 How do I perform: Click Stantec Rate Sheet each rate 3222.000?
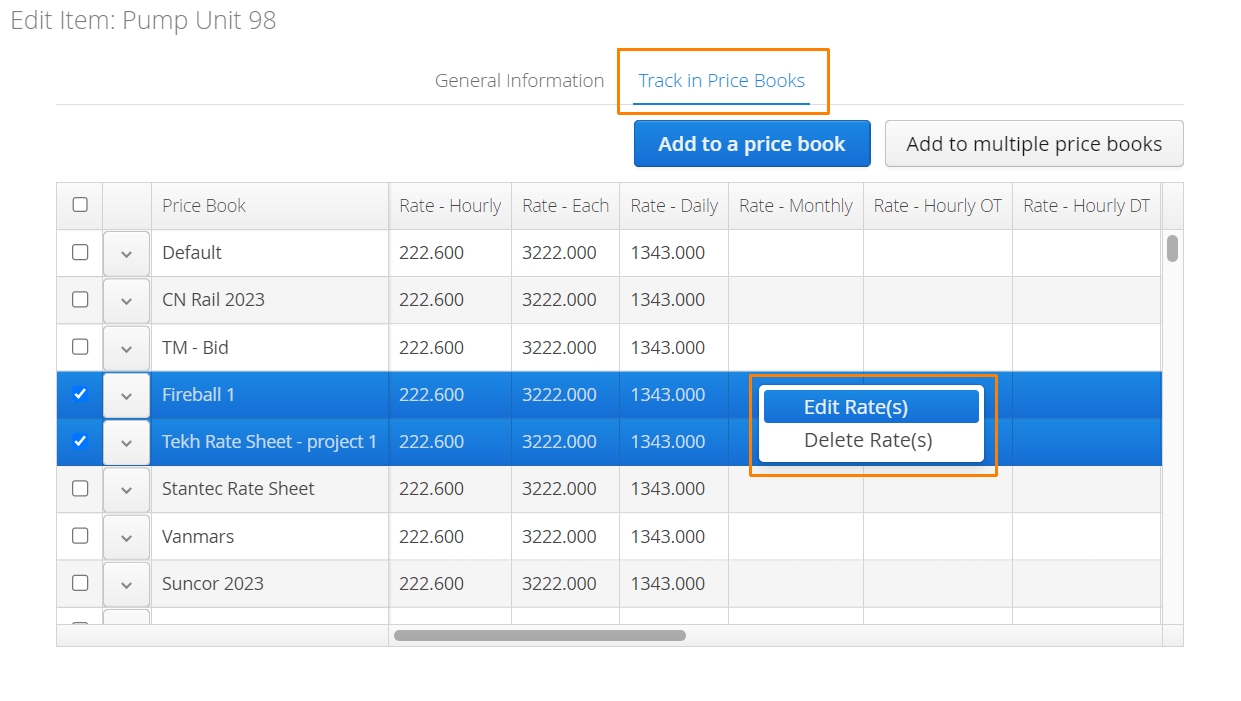coord(565,489)
